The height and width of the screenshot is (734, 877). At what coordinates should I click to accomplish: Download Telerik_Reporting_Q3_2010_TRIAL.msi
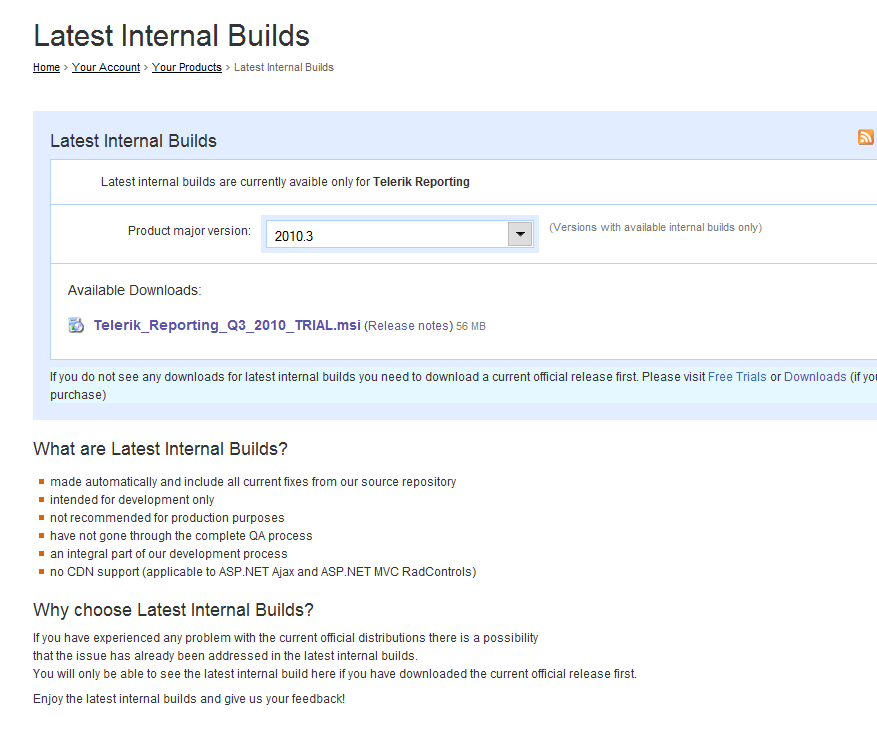point(227,325)
